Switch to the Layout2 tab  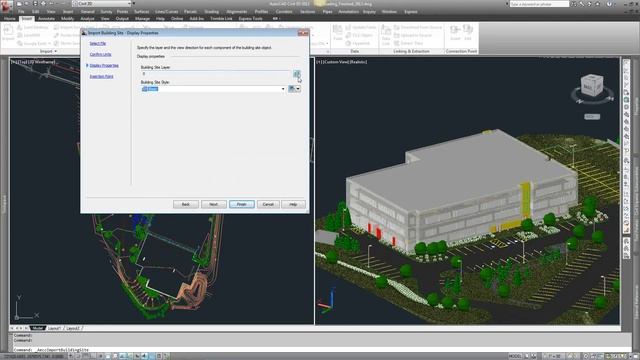coord(73,328)
